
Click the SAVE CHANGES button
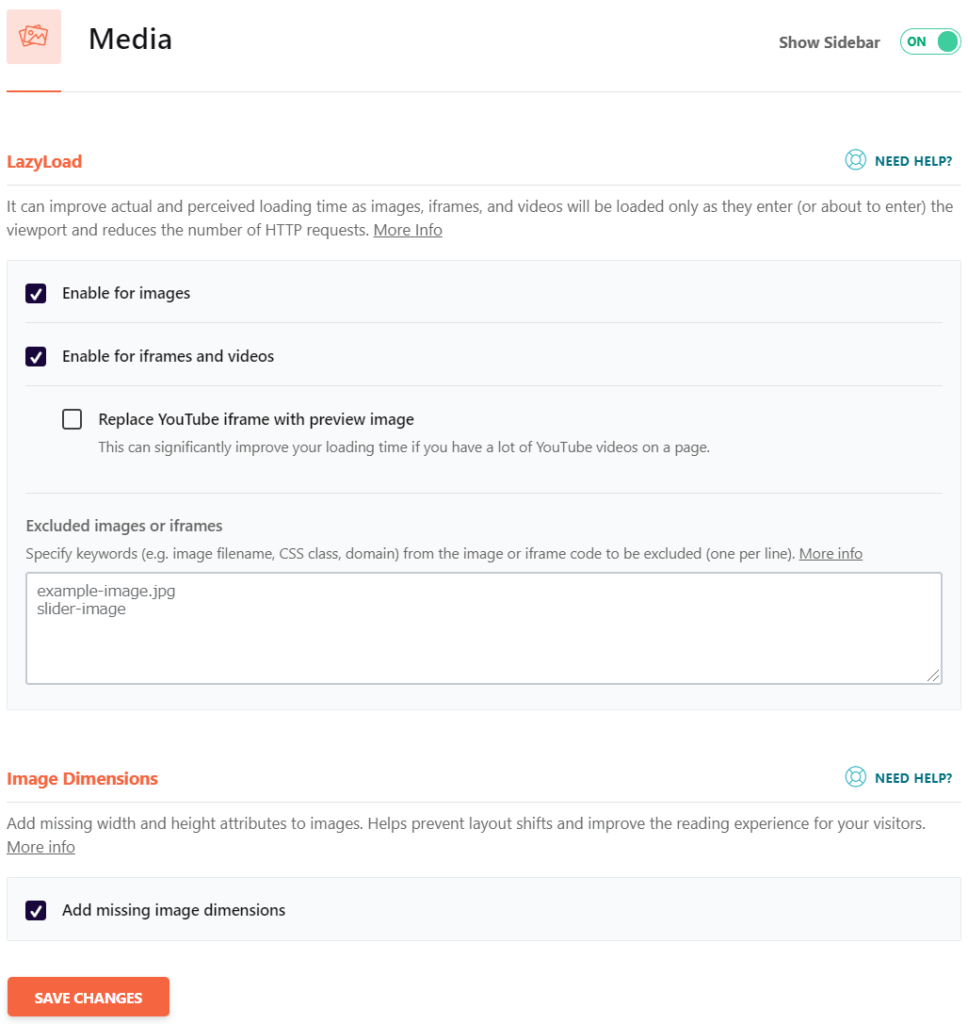tap(88, 997)
